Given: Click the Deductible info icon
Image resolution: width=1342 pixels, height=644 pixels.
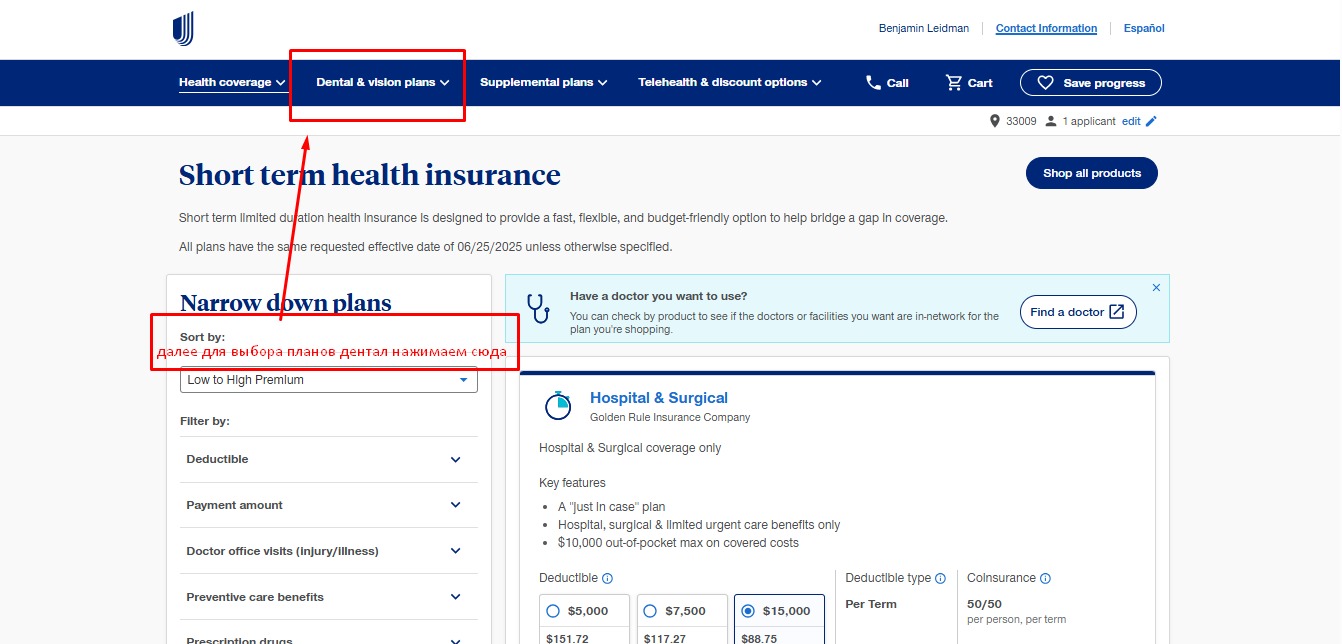Looking at the screenshot, I should tap(608, 578).
